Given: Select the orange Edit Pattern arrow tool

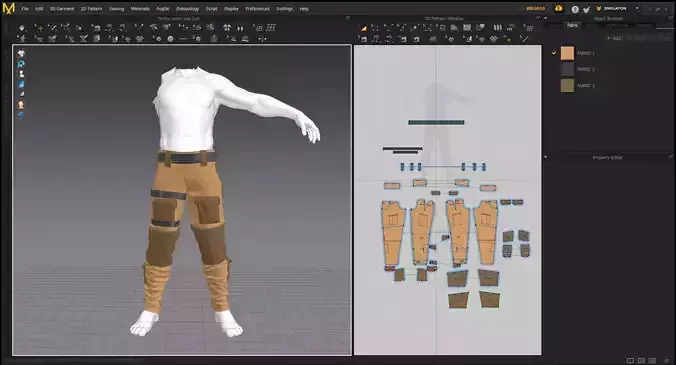Looking at the screenshot, I should coord(363,28).
